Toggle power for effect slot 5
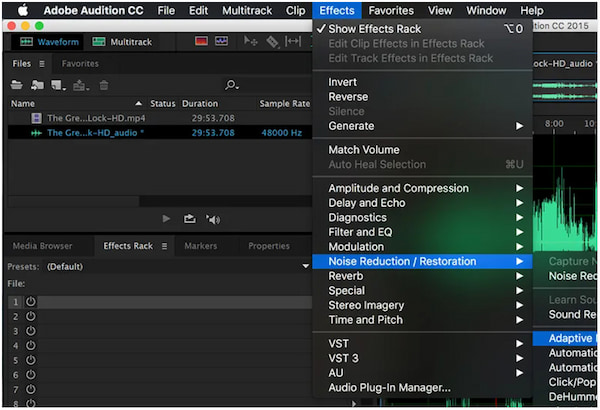 pyautogui.click(x=31, y=360)
